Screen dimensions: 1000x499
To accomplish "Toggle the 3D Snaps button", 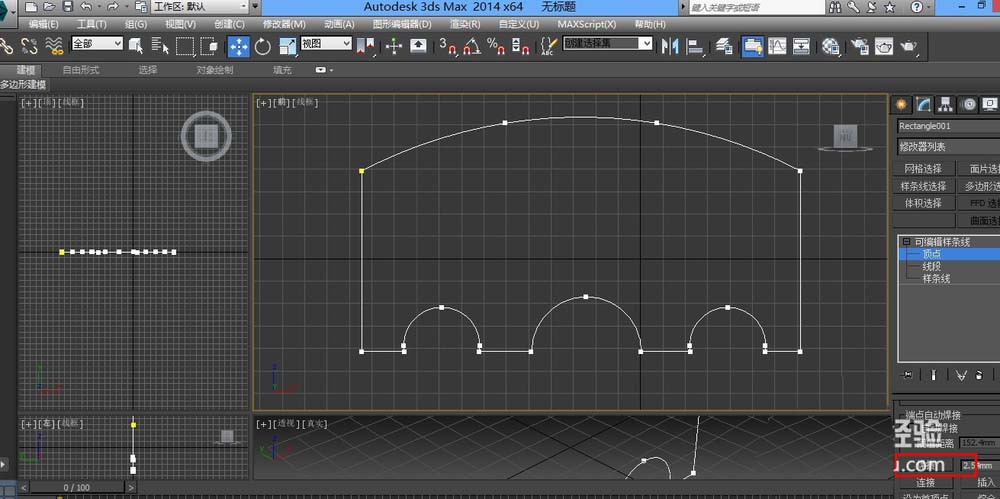I will point(448,45).
